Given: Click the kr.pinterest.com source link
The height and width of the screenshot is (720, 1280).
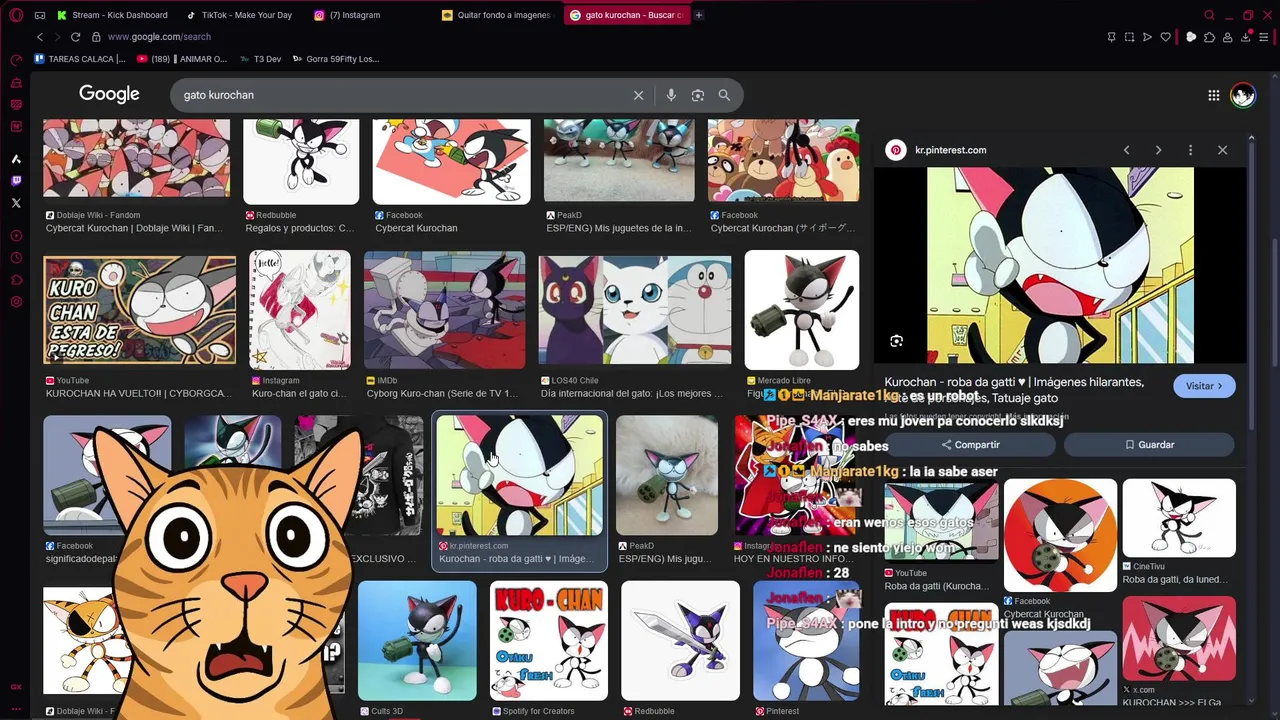Looking at the screenshot, I should click(x=950, y=150).
